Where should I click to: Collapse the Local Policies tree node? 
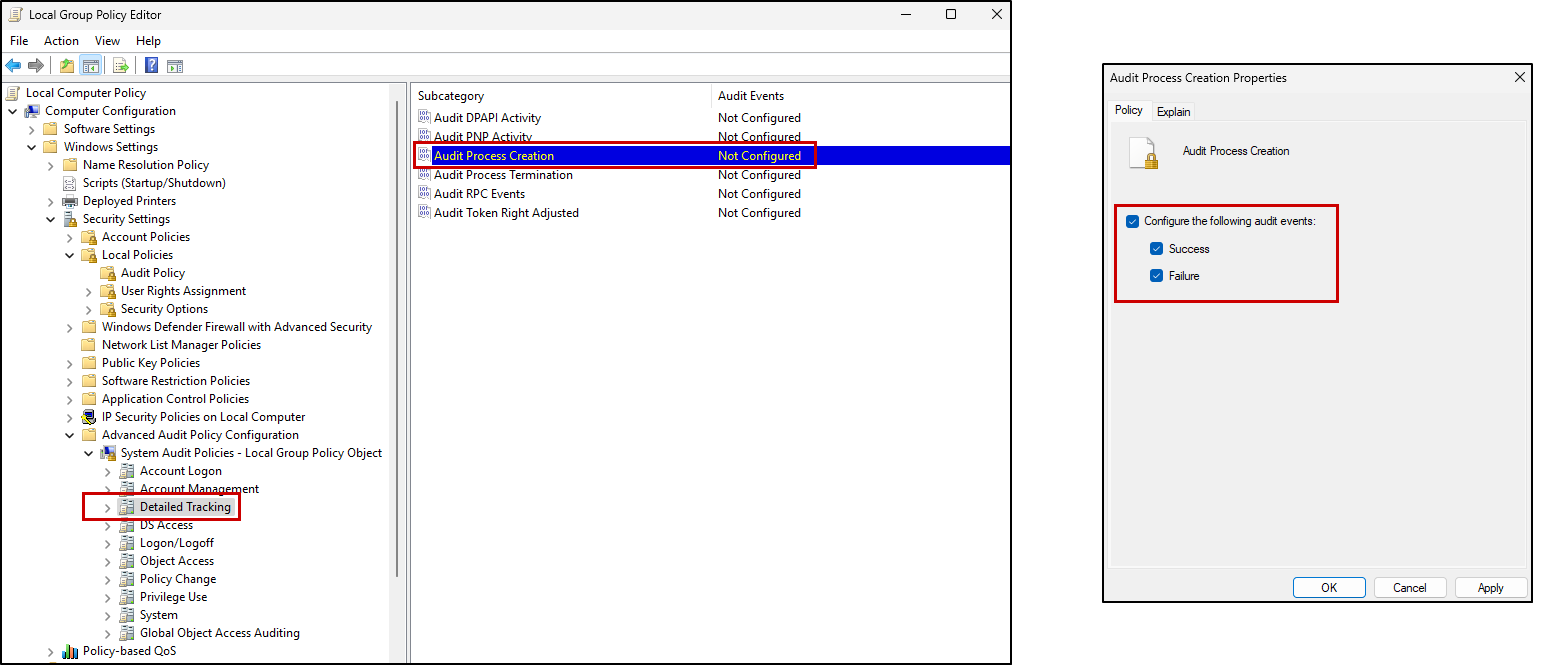point(69,254)
